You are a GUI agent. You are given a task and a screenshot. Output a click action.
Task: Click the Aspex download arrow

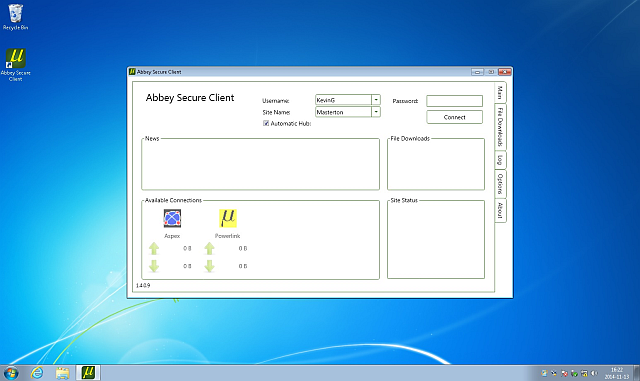(154, 266)
